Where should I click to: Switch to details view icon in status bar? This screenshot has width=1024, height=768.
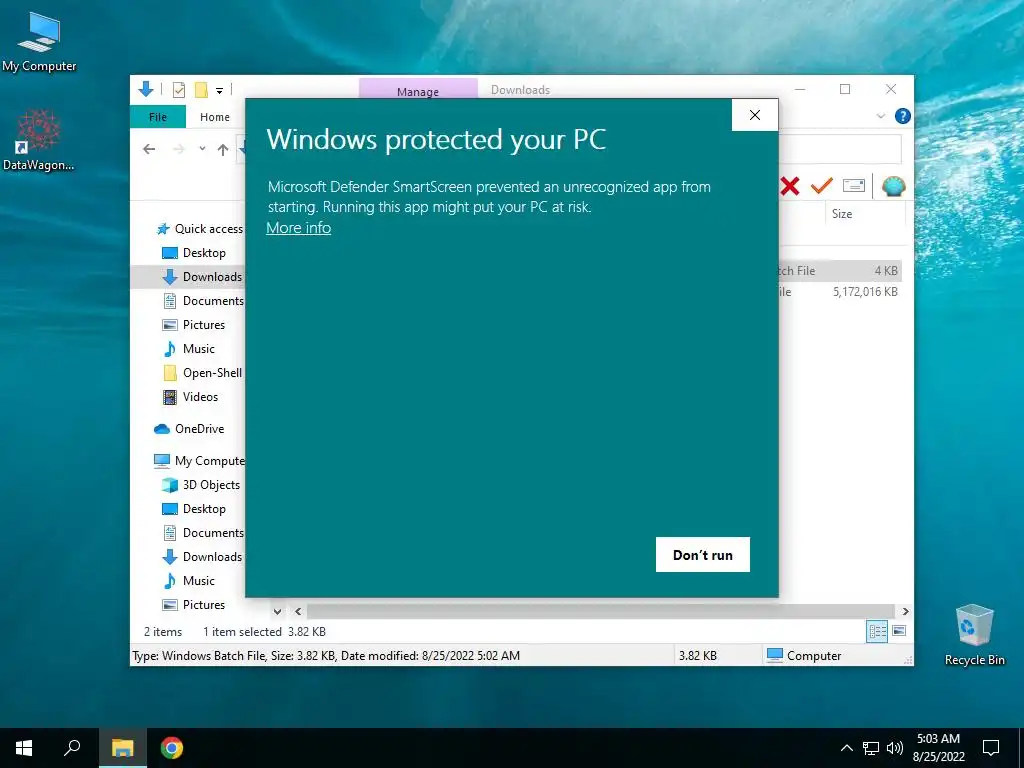877,631
